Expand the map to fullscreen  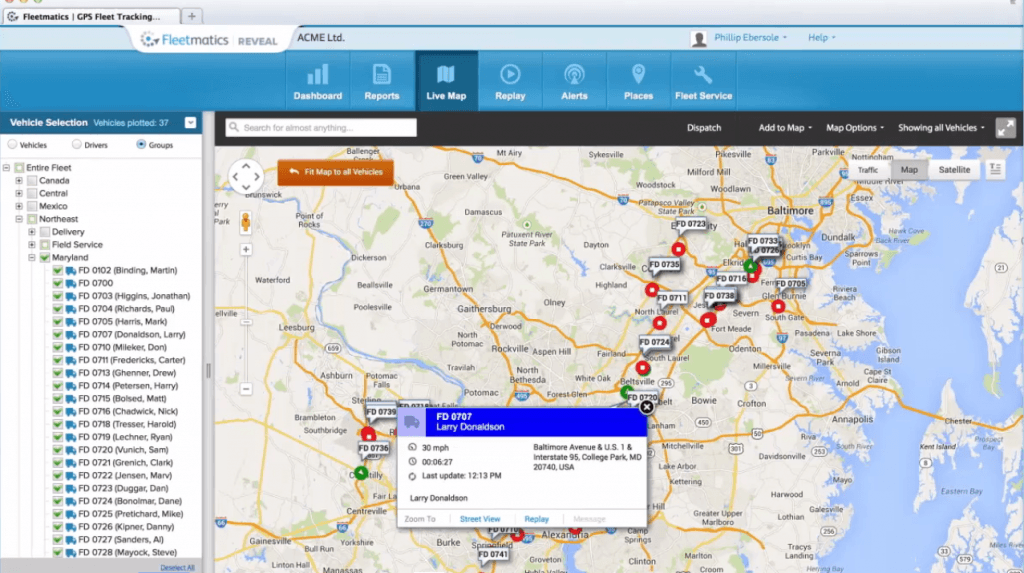click(1006, 128)
